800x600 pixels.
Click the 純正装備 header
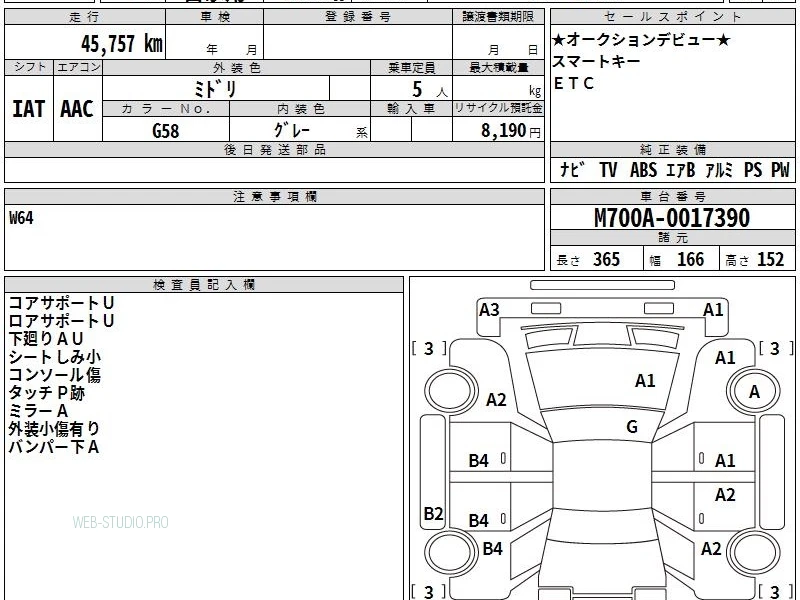[672, 149]
